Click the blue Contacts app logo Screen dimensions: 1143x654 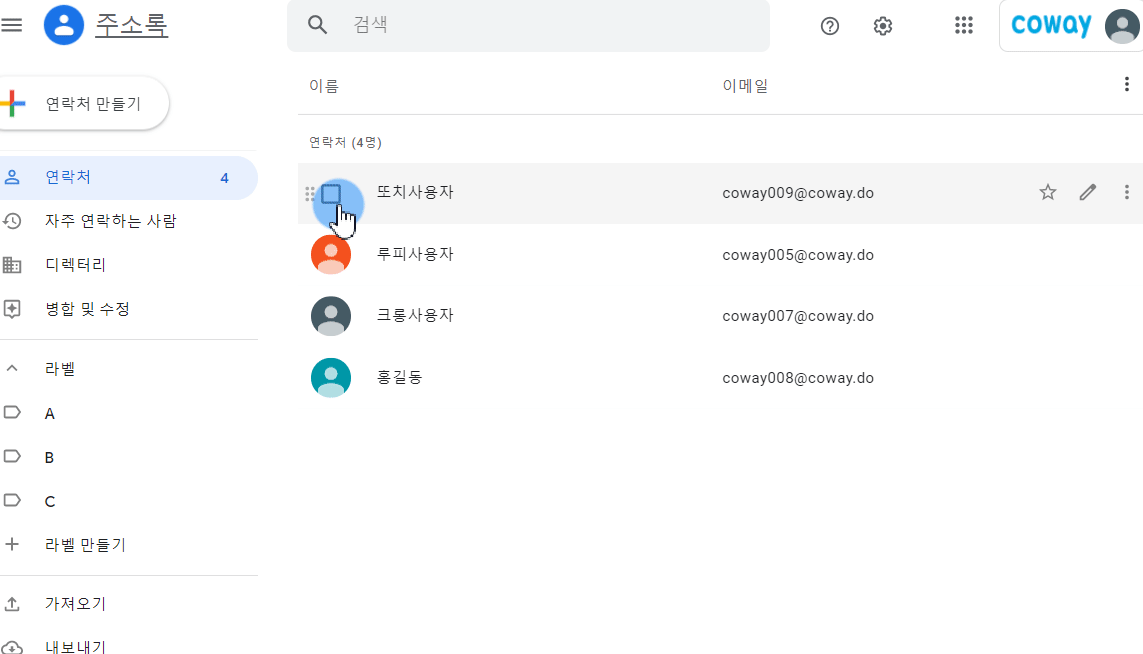64,25
